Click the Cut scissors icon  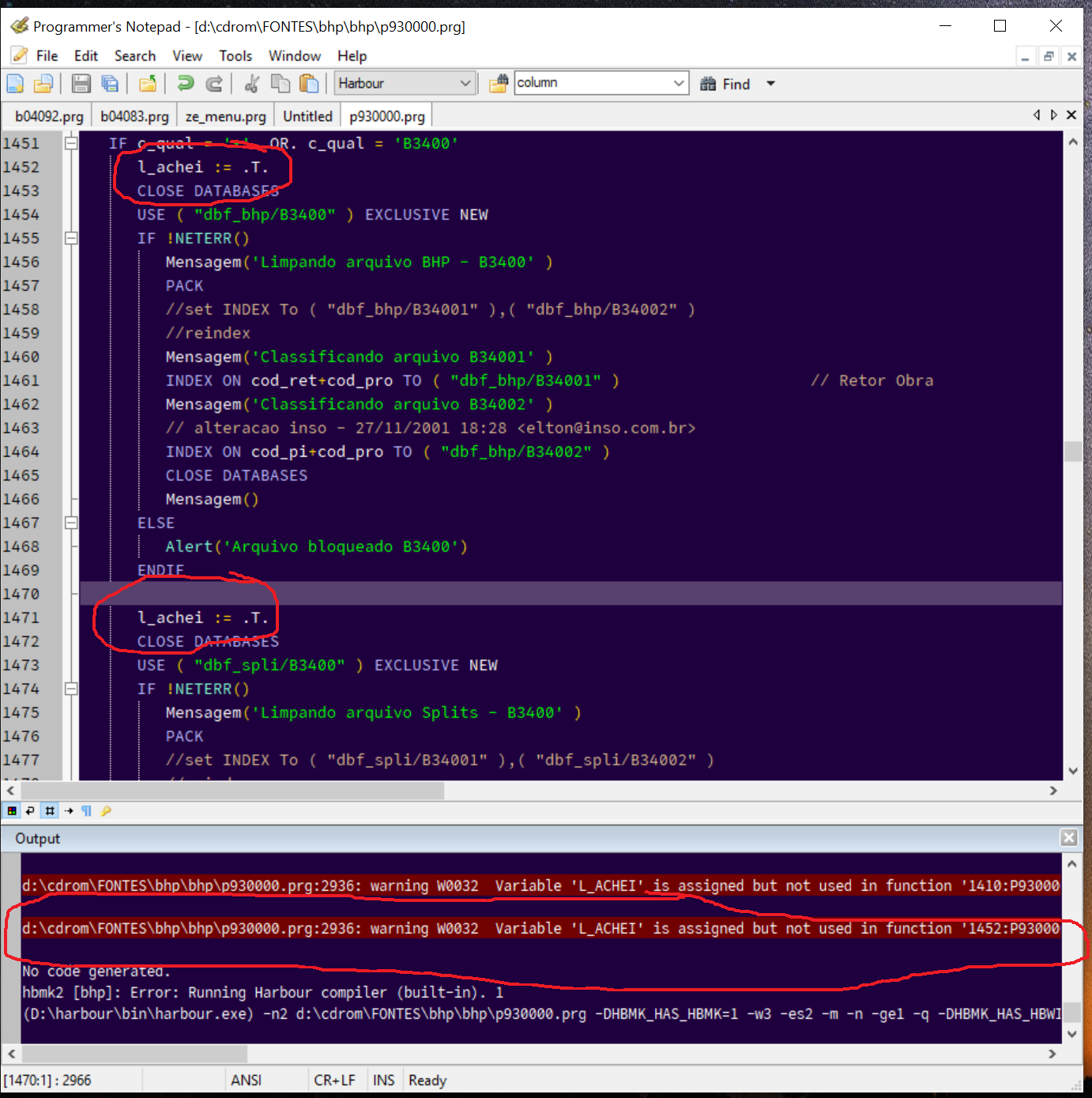(252, 84)
